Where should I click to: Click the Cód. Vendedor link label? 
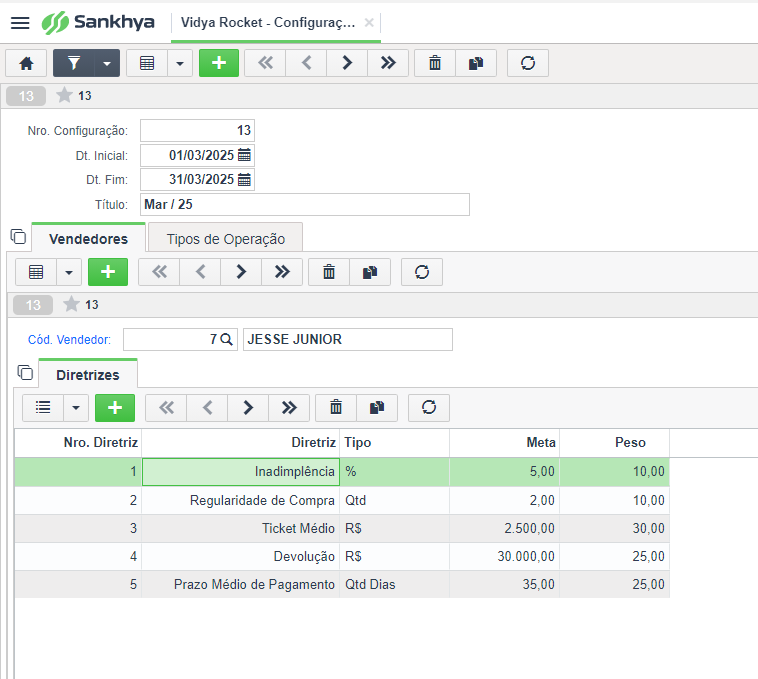[69, 340]
